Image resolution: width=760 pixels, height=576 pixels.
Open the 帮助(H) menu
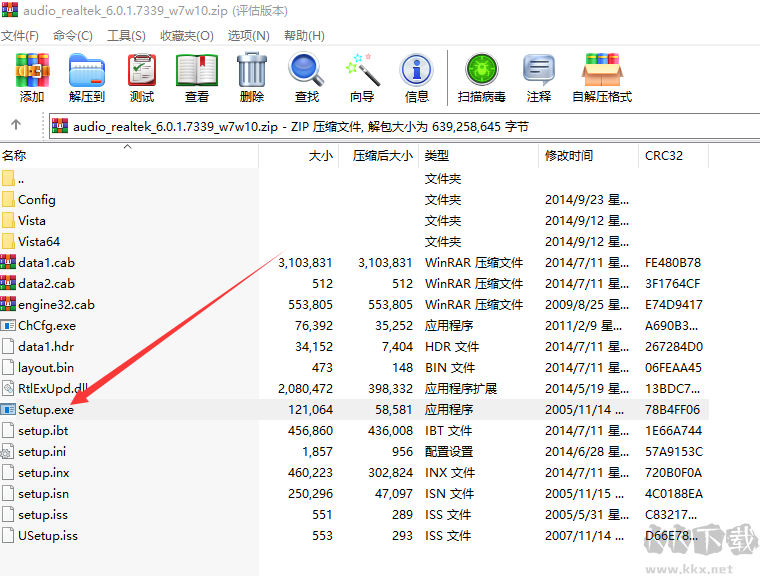tap(304, 35)
